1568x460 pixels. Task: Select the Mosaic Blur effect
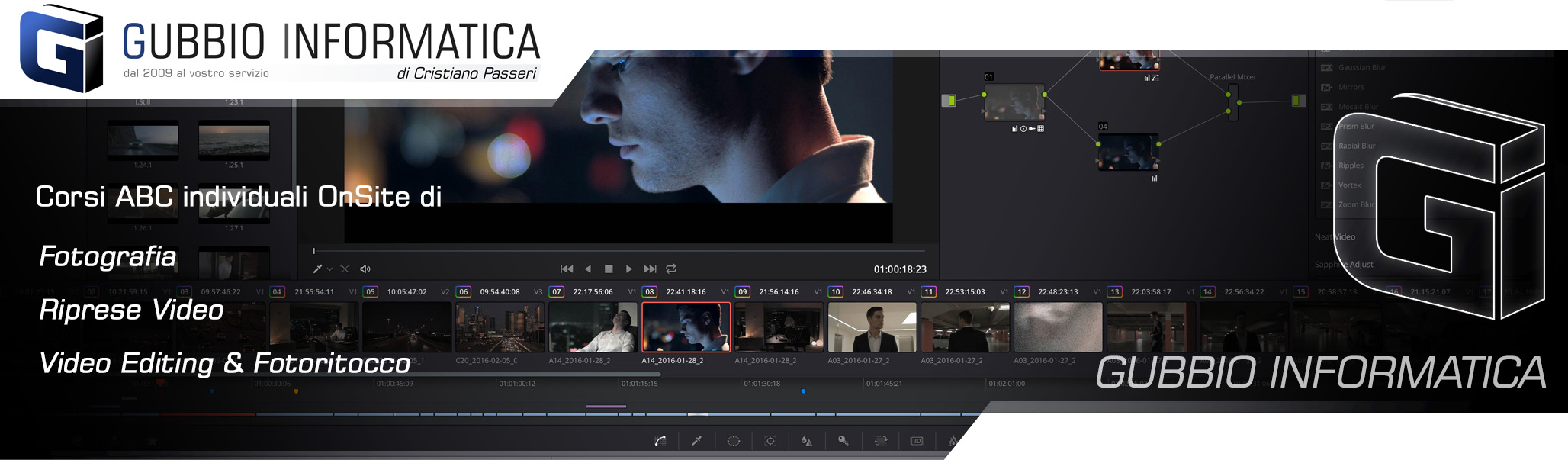click(x=1349, y=107)
